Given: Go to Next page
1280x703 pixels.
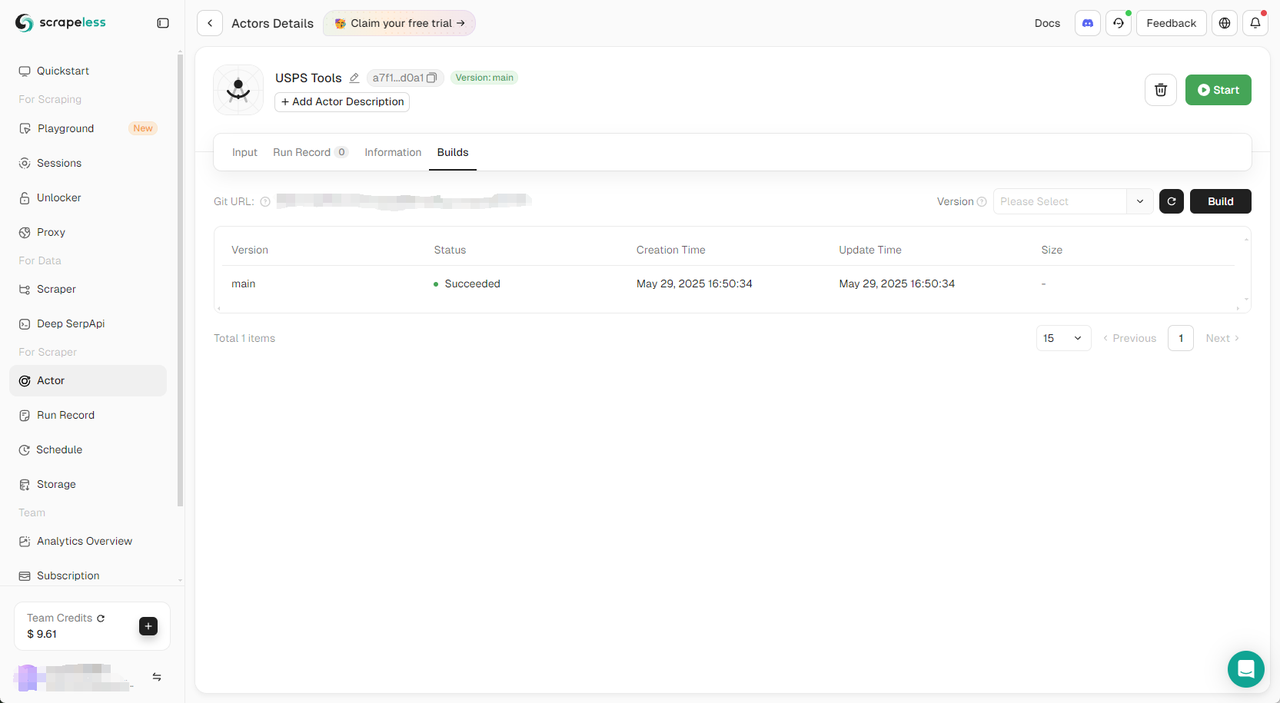Looking at the screenshot, I should (x=1222, y=338).
